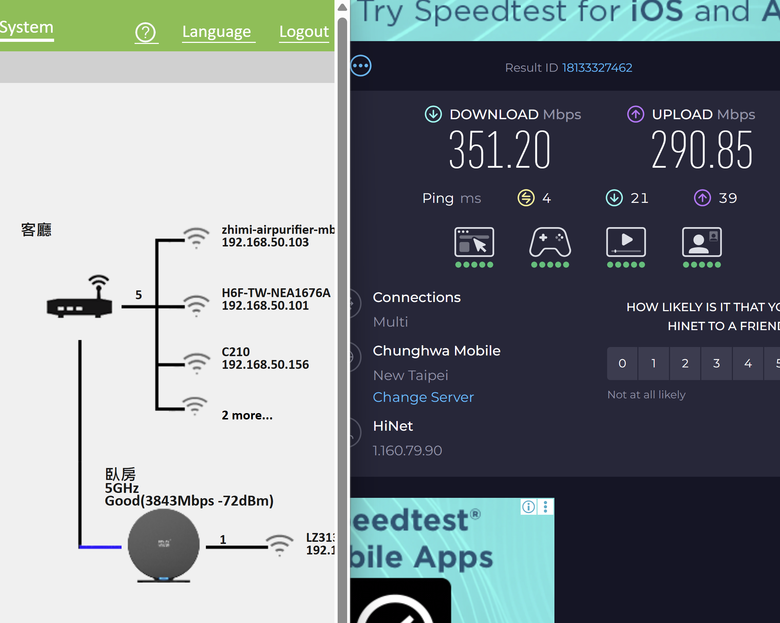Click Wi-Fi icon of H6F-TW-NEA1676A client
Image resolution: width=780 pixels, height=623 pixels.
point(196,306)
